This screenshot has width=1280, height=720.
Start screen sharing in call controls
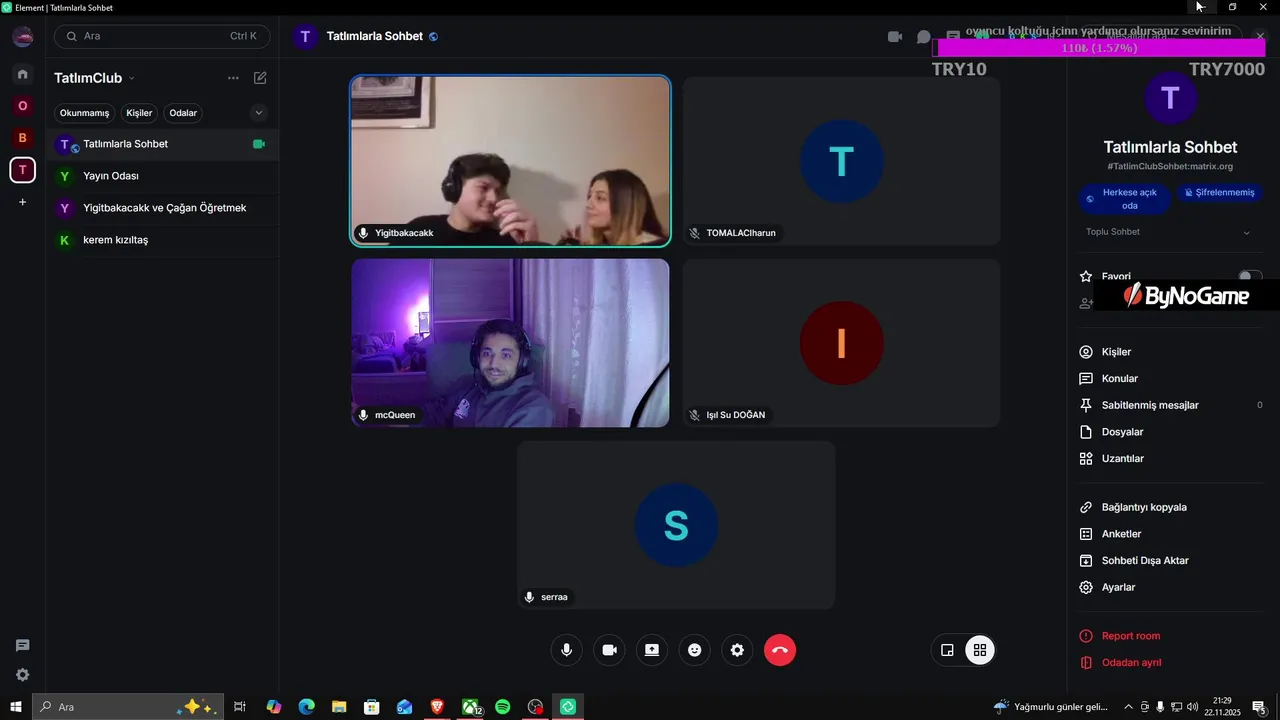[x=652, y=650]
